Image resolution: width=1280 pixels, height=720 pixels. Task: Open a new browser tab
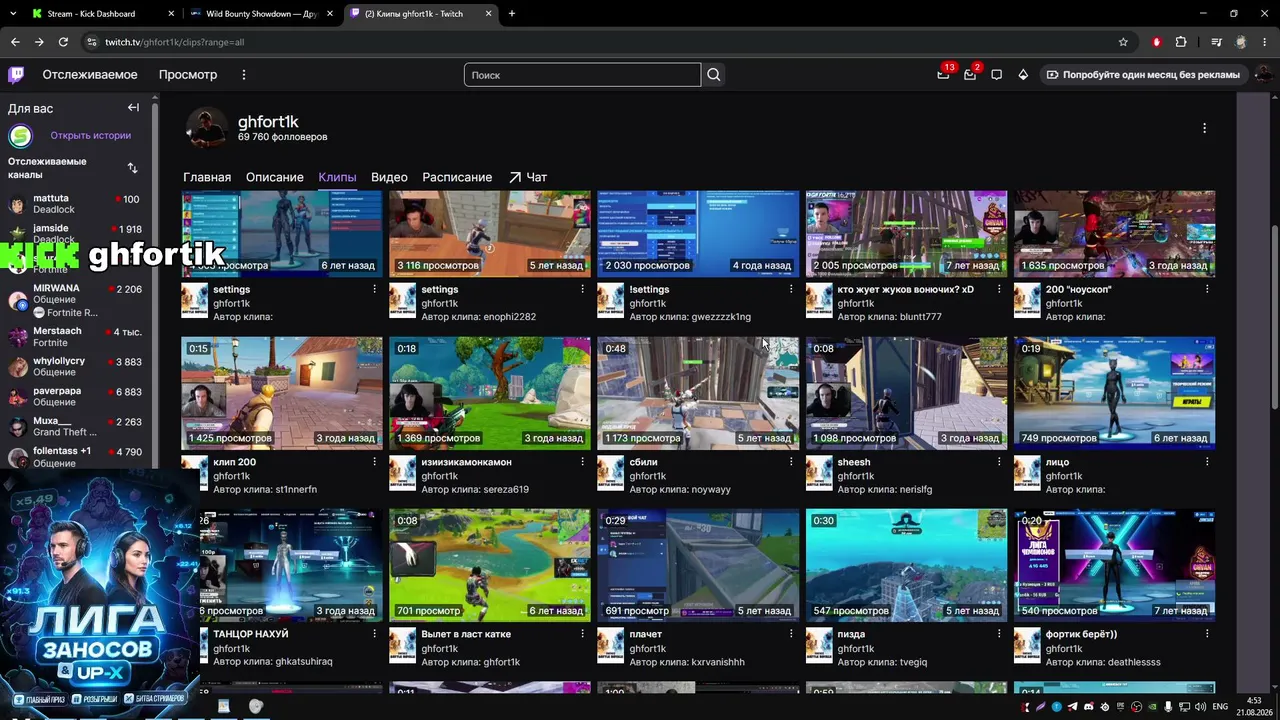(x=512, y=14)
